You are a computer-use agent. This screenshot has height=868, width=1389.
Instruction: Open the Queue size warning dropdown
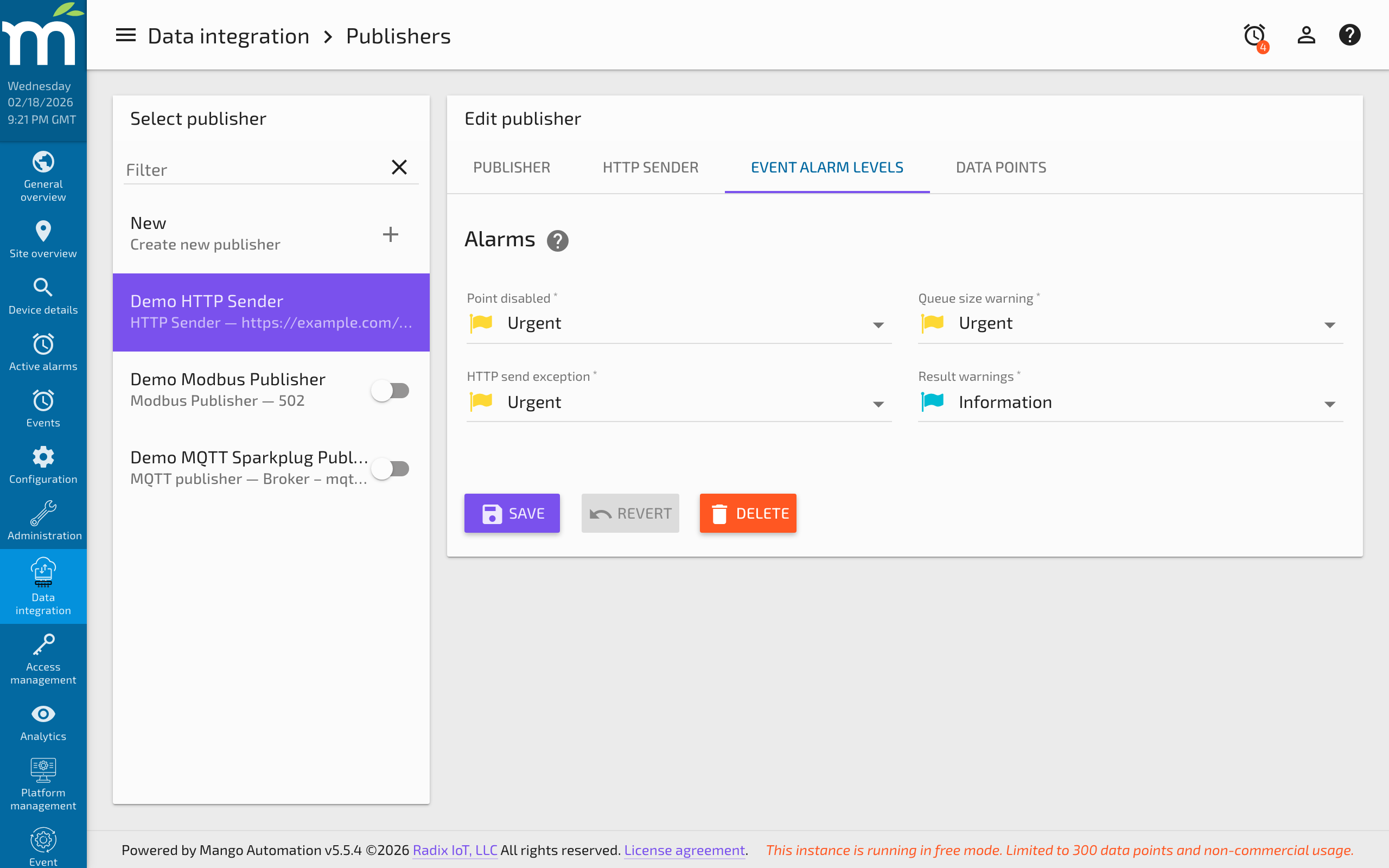[1130, 324]
